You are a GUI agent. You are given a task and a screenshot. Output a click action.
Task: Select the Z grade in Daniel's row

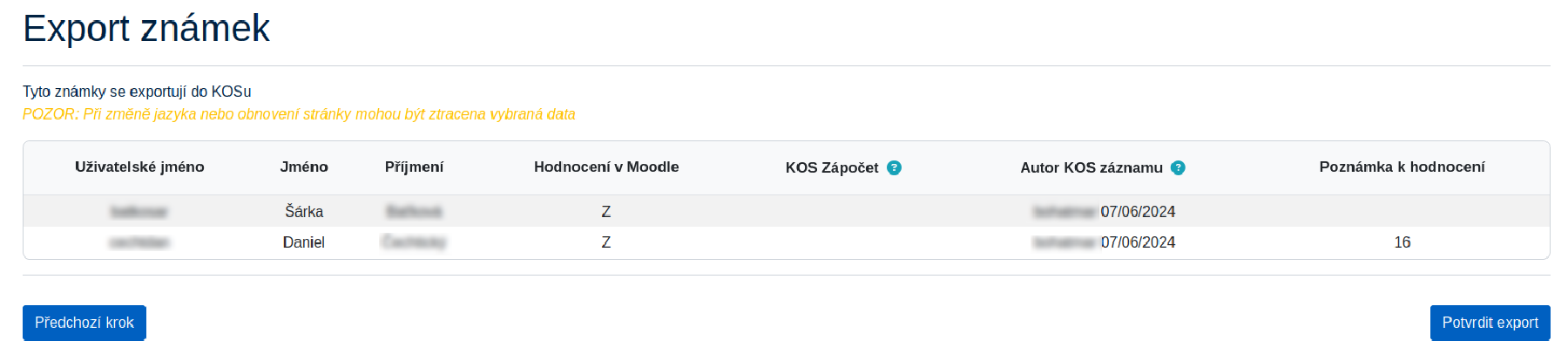pos(606,242)
